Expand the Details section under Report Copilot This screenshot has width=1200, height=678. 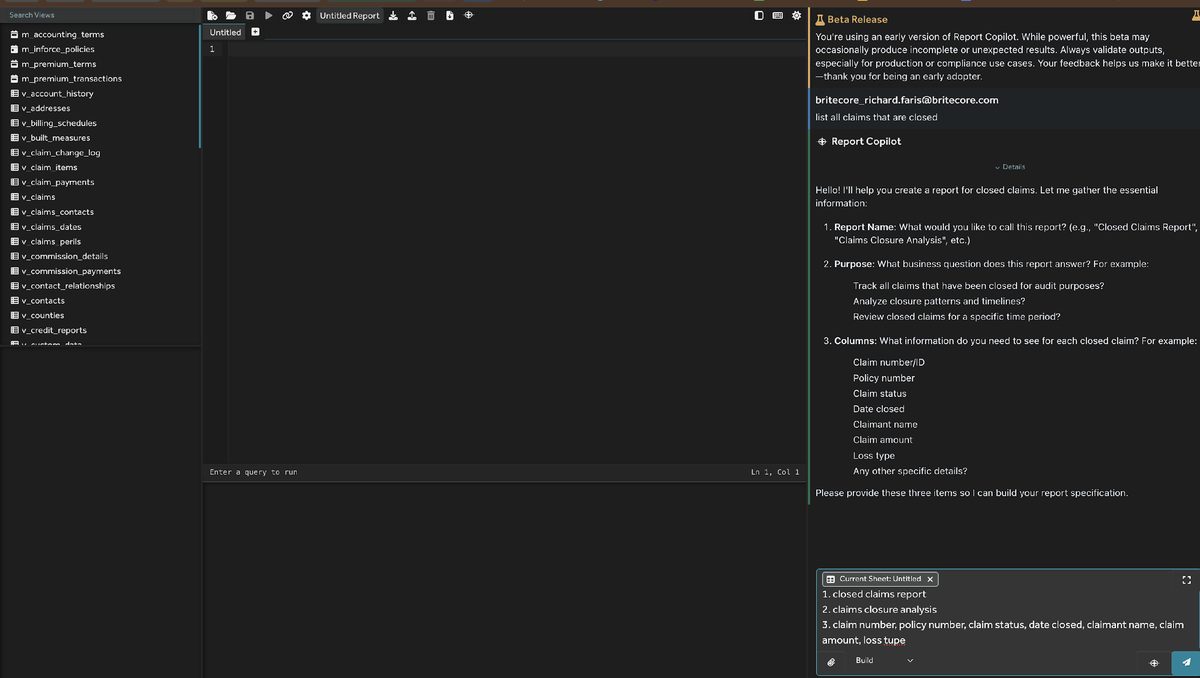1009,167
